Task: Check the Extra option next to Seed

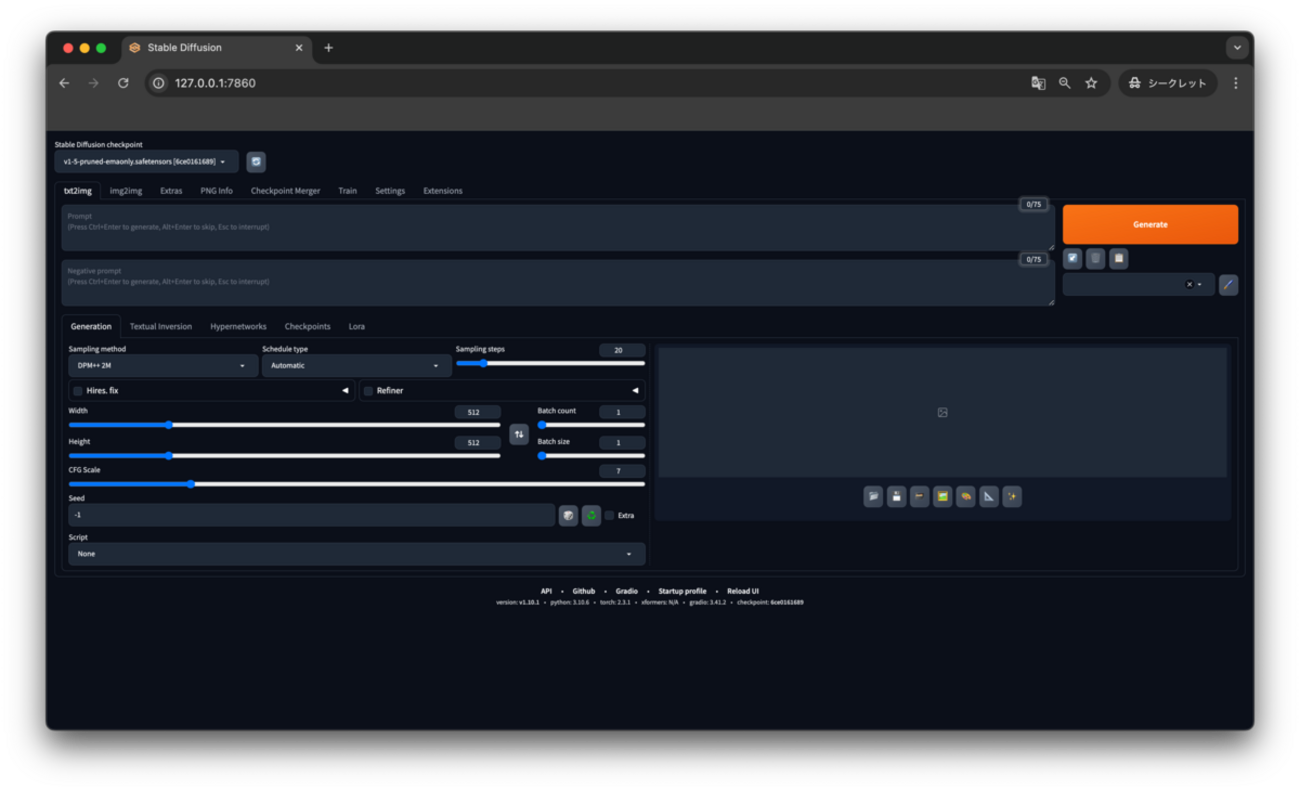Action: click(x=610, y=515)
